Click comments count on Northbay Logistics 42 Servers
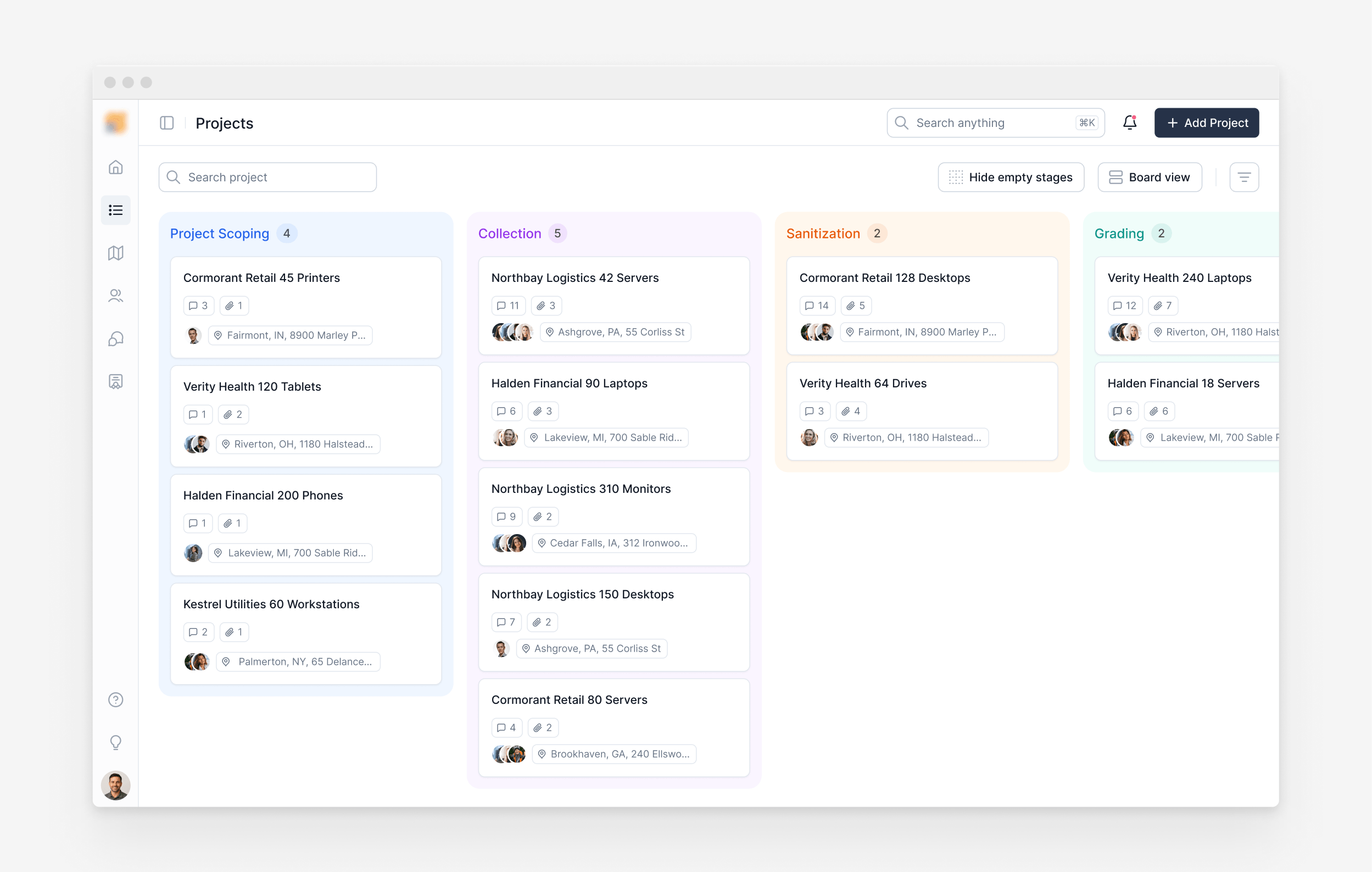1372x872 pixels. tap(507, 306)
